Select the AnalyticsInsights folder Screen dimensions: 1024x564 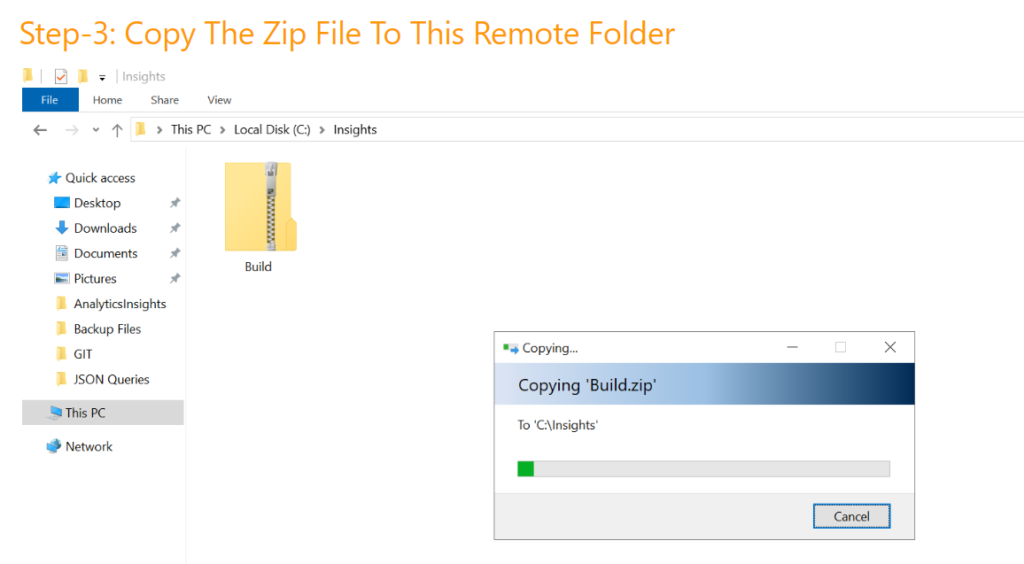(119, 304)
